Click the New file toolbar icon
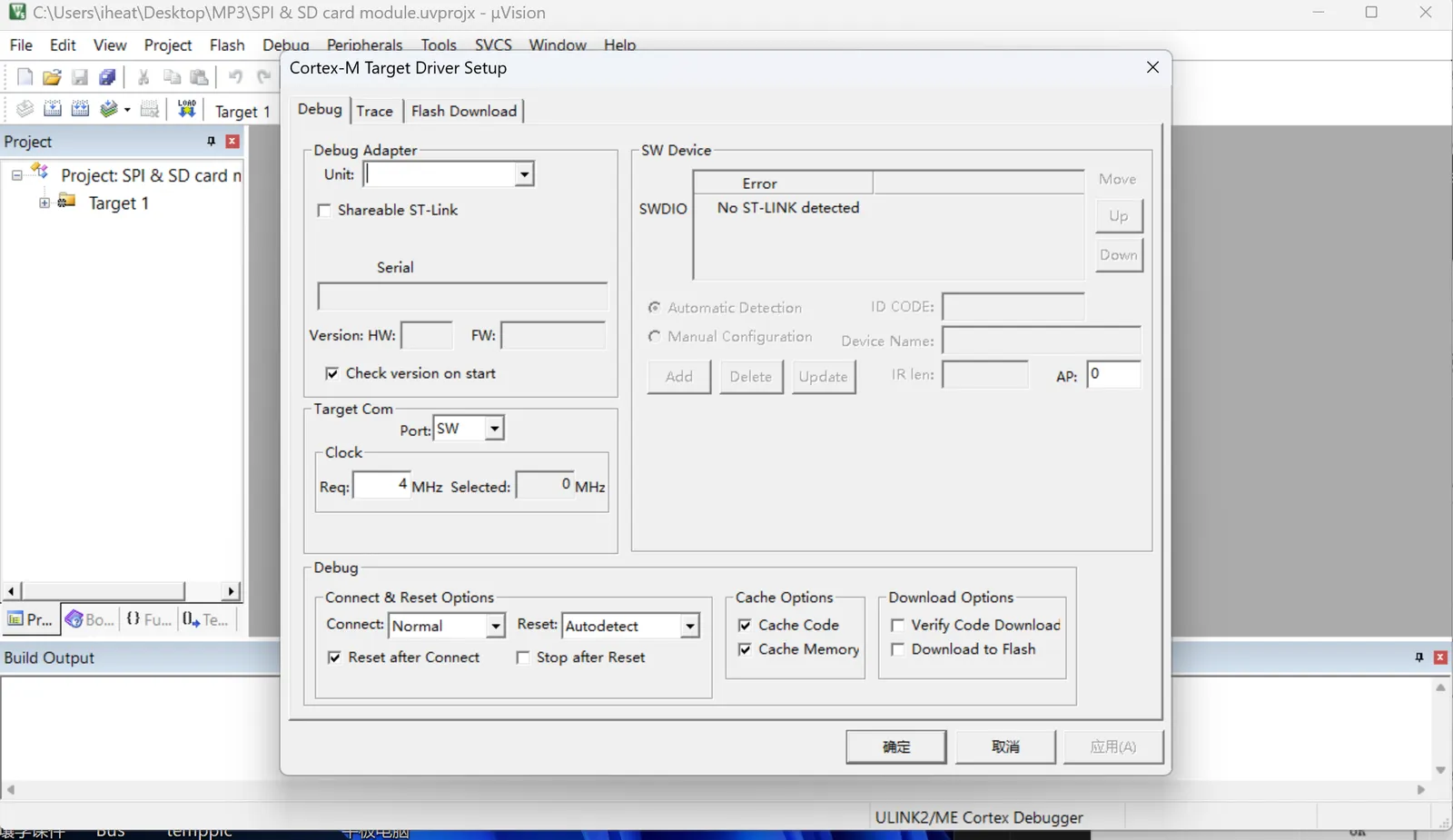Screen dimensions: 1453x840 click(25, 77)
